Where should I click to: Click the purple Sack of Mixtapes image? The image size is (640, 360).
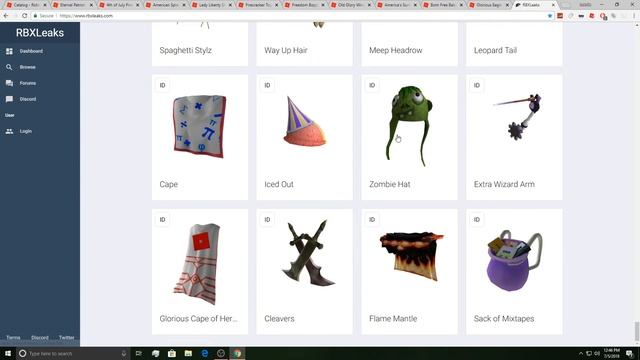(515, 260)
